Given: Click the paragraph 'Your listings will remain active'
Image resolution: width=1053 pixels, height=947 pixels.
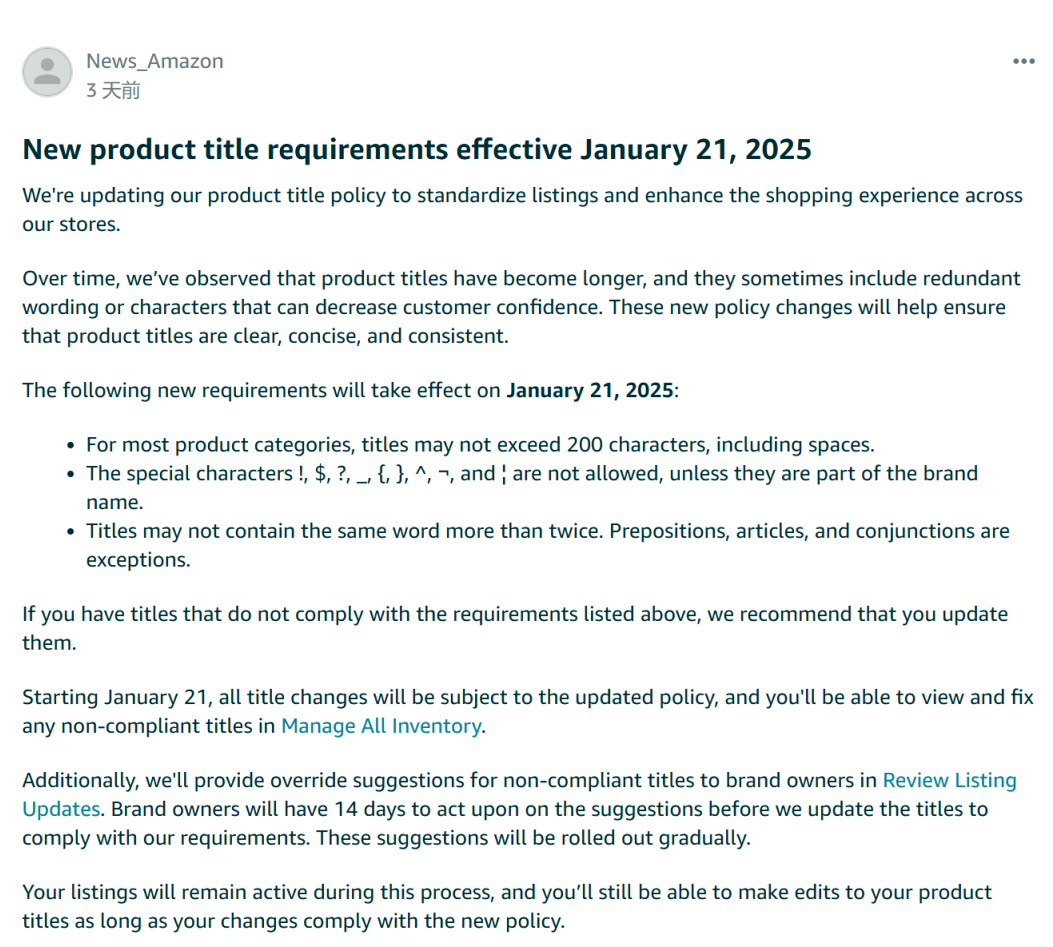Looking at the screenshot, I should click(507, 906).
